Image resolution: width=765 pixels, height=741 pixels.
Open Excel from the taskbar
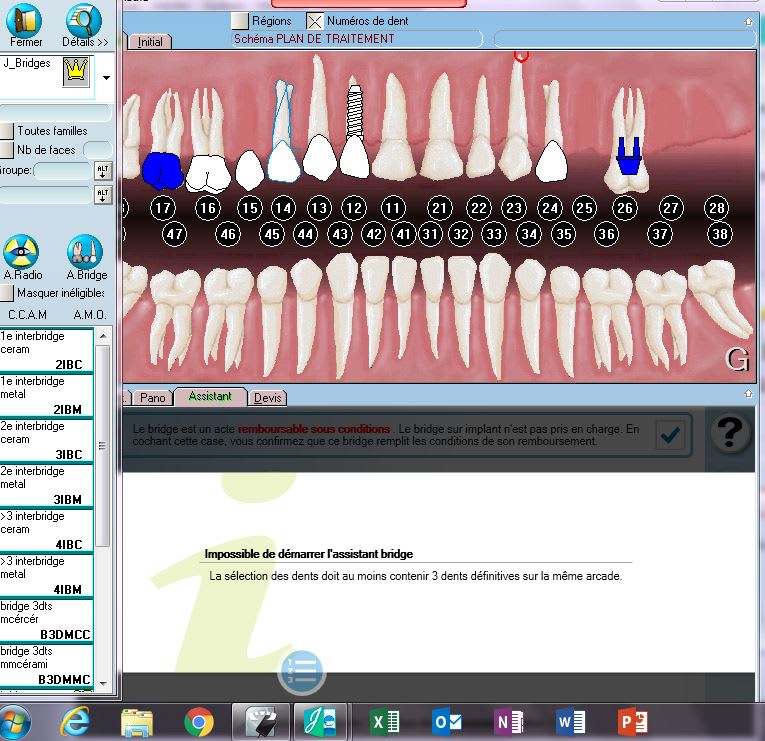tap(380, 720)
